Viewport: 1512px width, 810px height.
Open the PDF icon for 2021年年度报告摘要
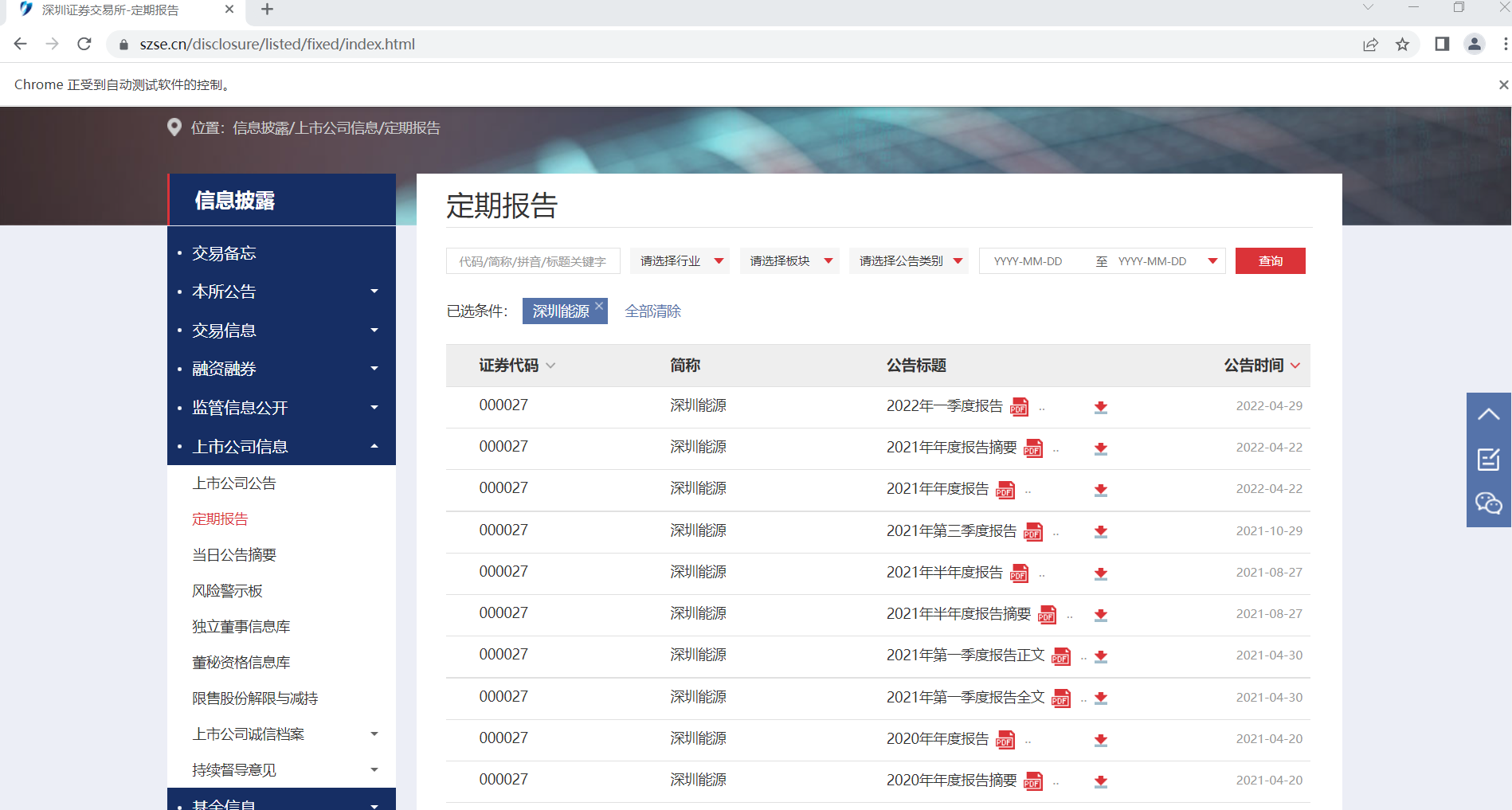coord(1033,448)
